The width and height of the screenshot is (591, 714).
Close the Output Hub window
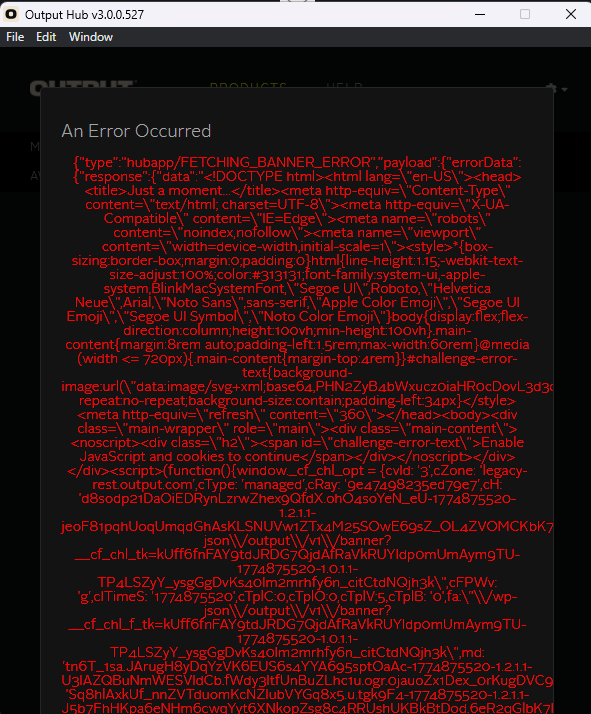[571, 14]
